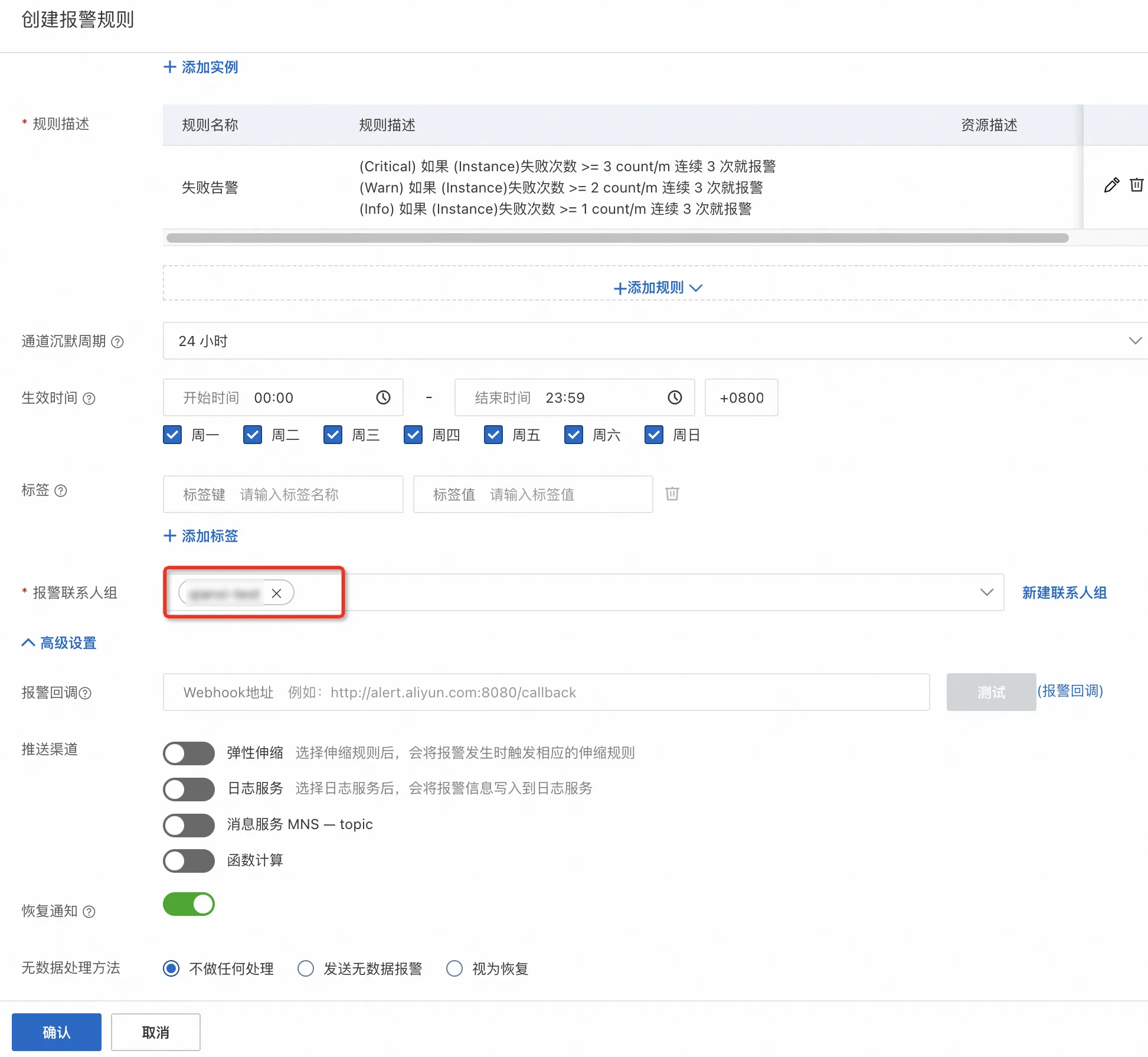Enable the 弹性伸缩 push channel toggle

189,753
